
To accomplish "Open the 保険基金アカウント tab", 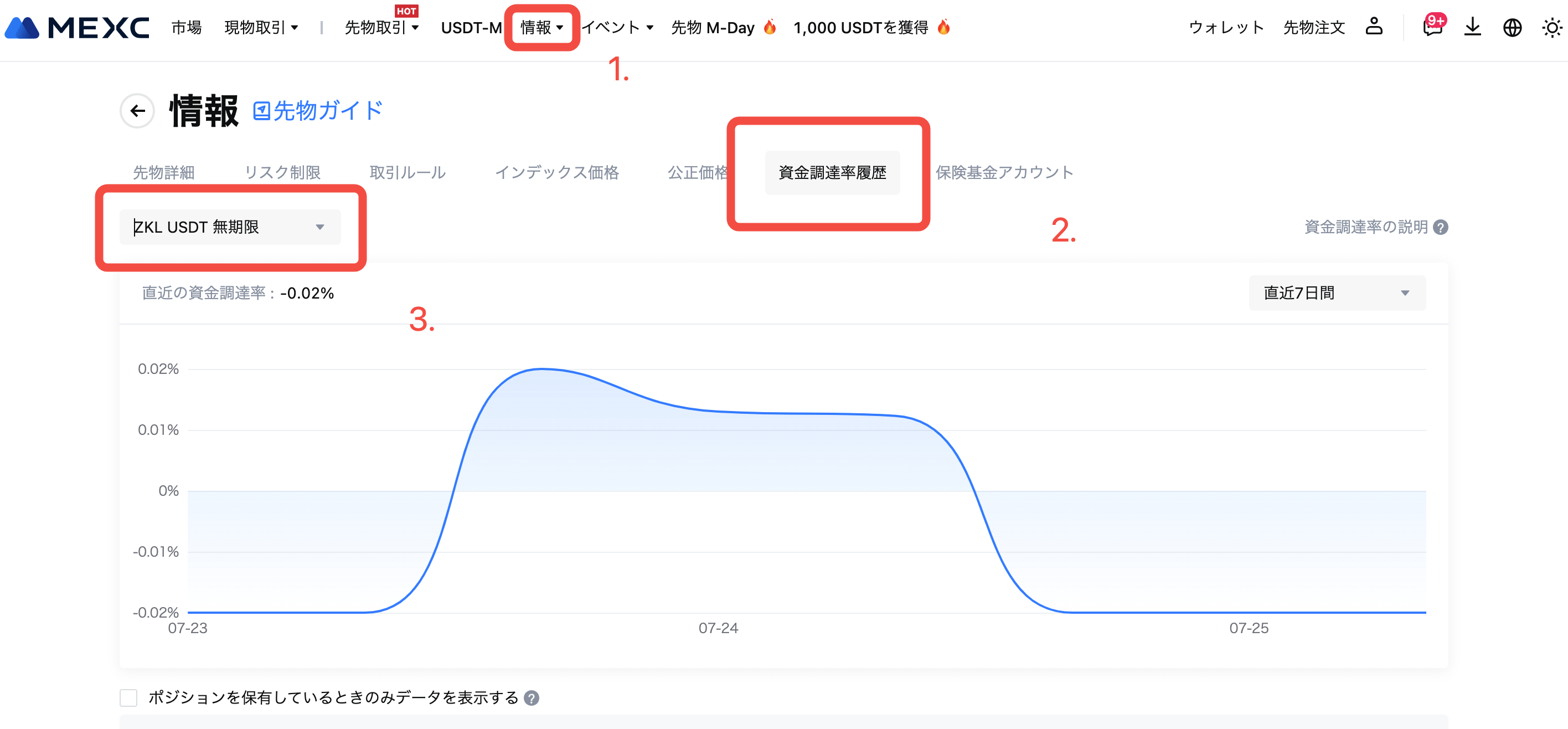I will coord(1004,172).
